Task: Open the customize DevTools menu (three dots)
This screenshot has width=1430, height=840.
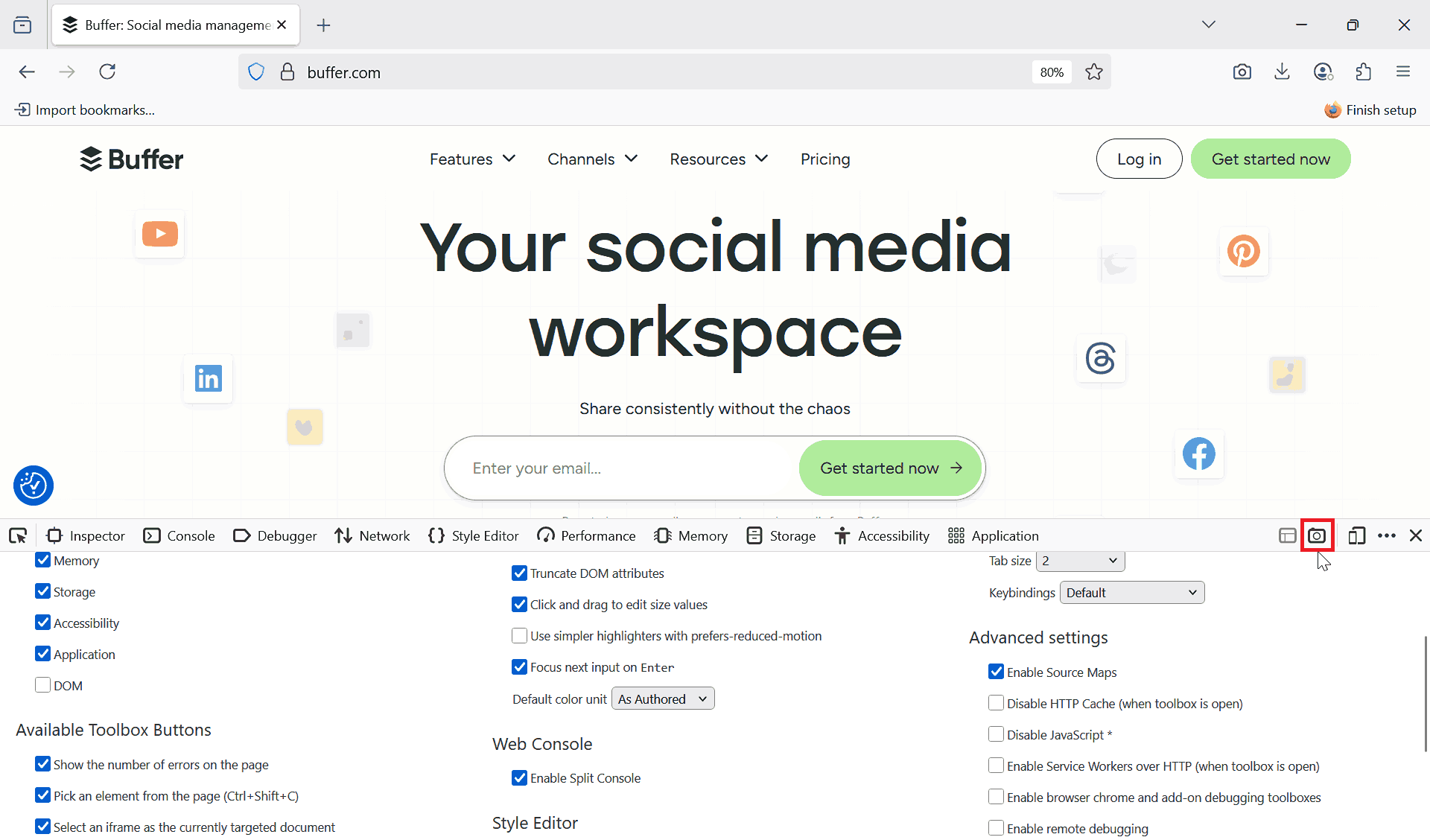Action: (x=1387, y=535)
